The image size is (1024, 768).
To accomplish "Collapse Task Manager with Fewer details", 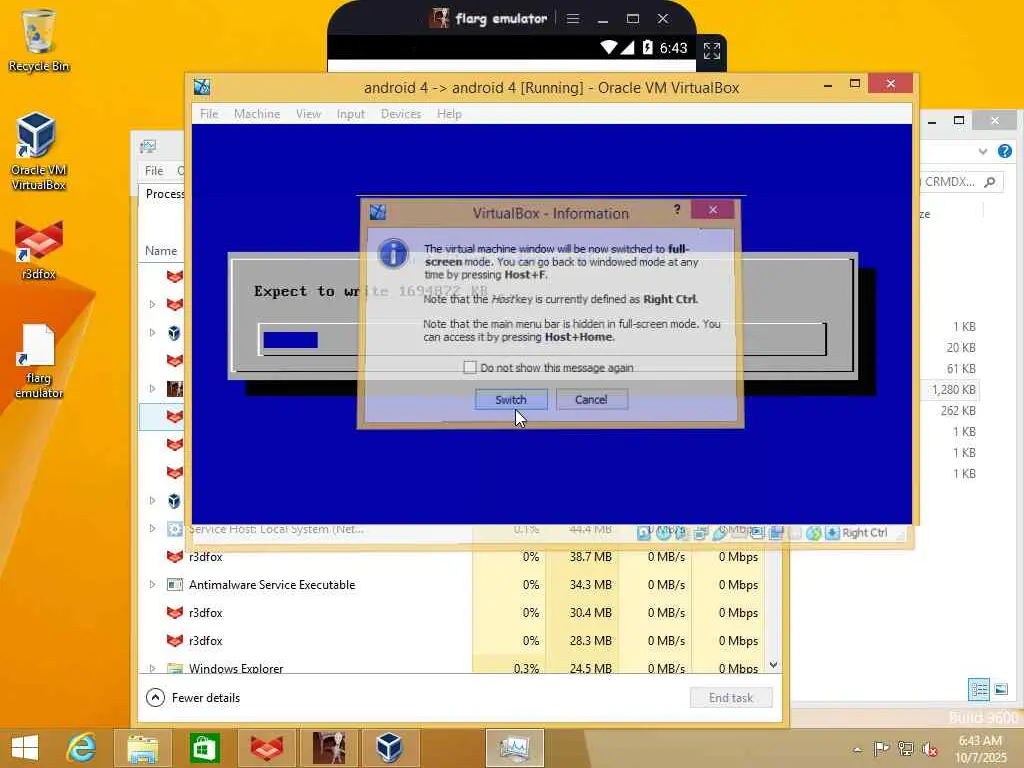I will (193, 697).
